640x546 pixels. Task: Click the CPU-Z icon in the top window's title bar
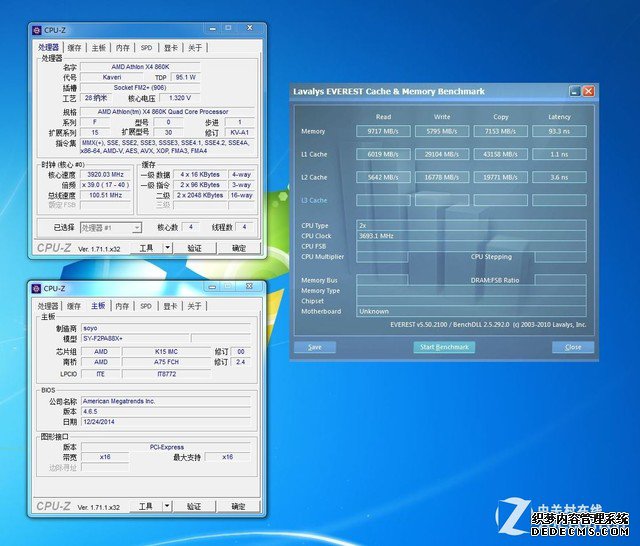click(37, 30)
